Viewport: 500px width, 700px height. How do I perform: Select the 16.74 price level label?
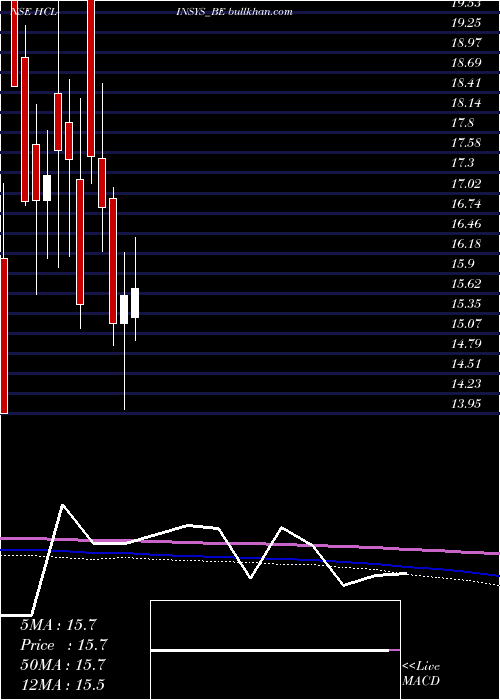pyautogui.click(x=466, y=204)
